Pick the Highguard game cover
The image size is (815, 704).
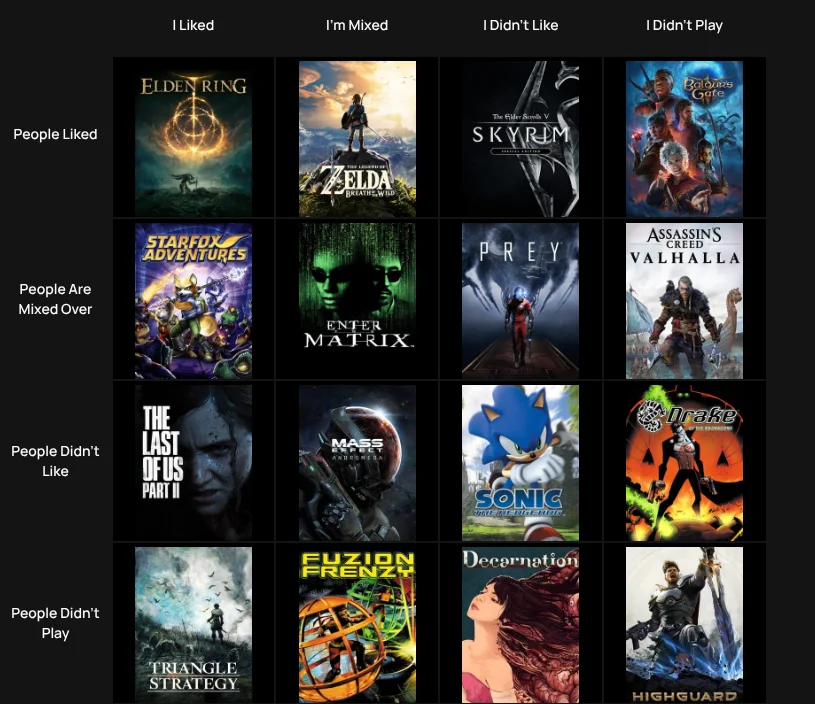684,625
